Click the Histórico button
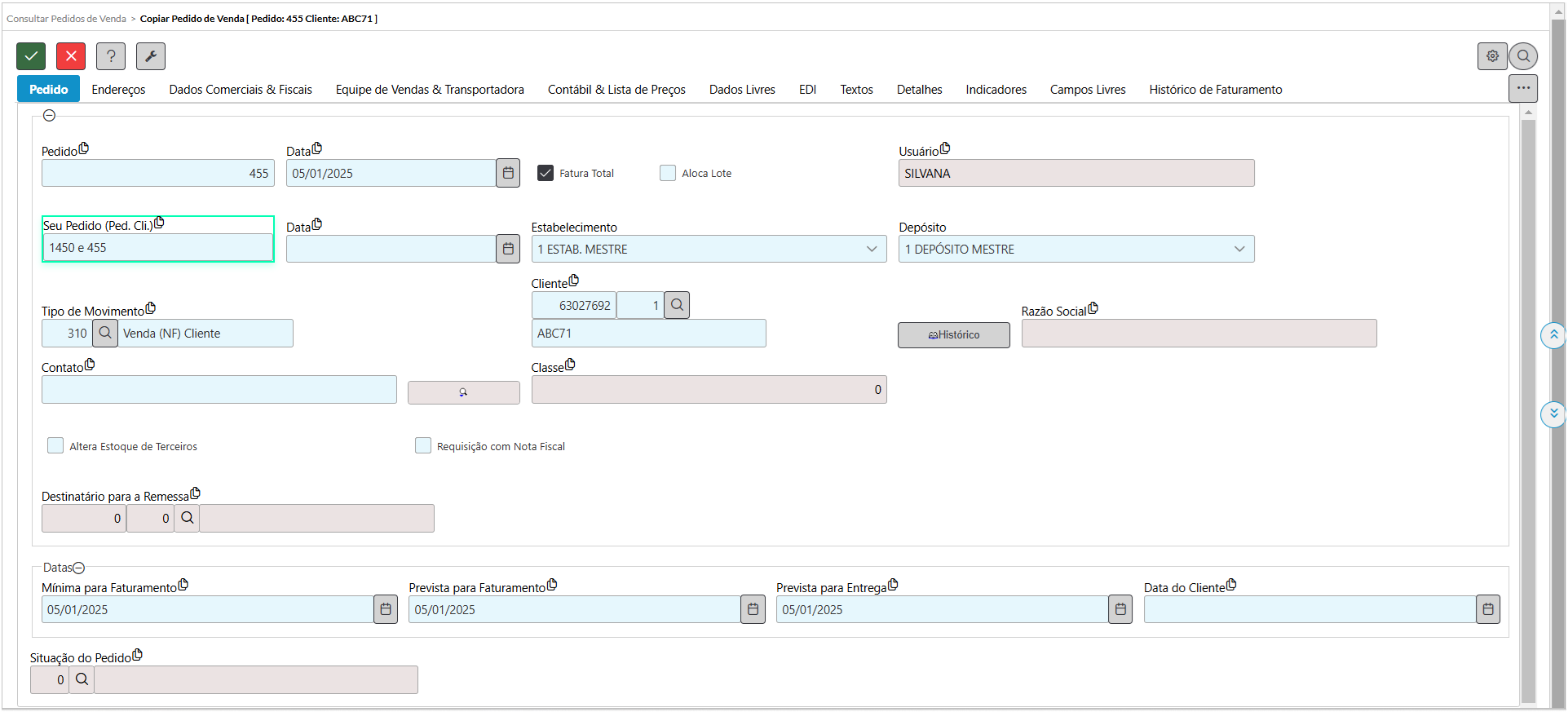Image resolution: width=1568 pixels, height=712 pixels. coord(953,334)
